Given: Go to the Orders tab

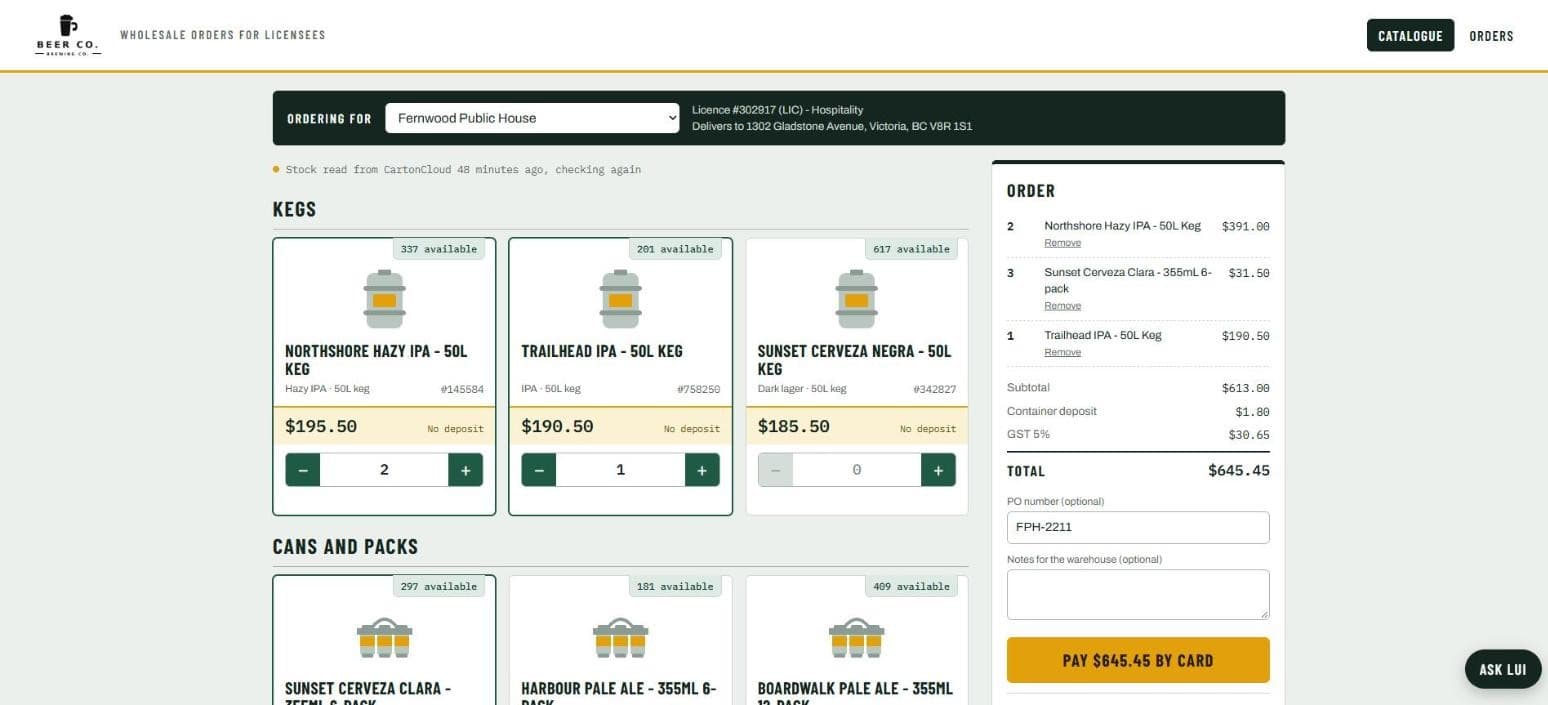Looking at the screenshot, I should pos(1491,36).
